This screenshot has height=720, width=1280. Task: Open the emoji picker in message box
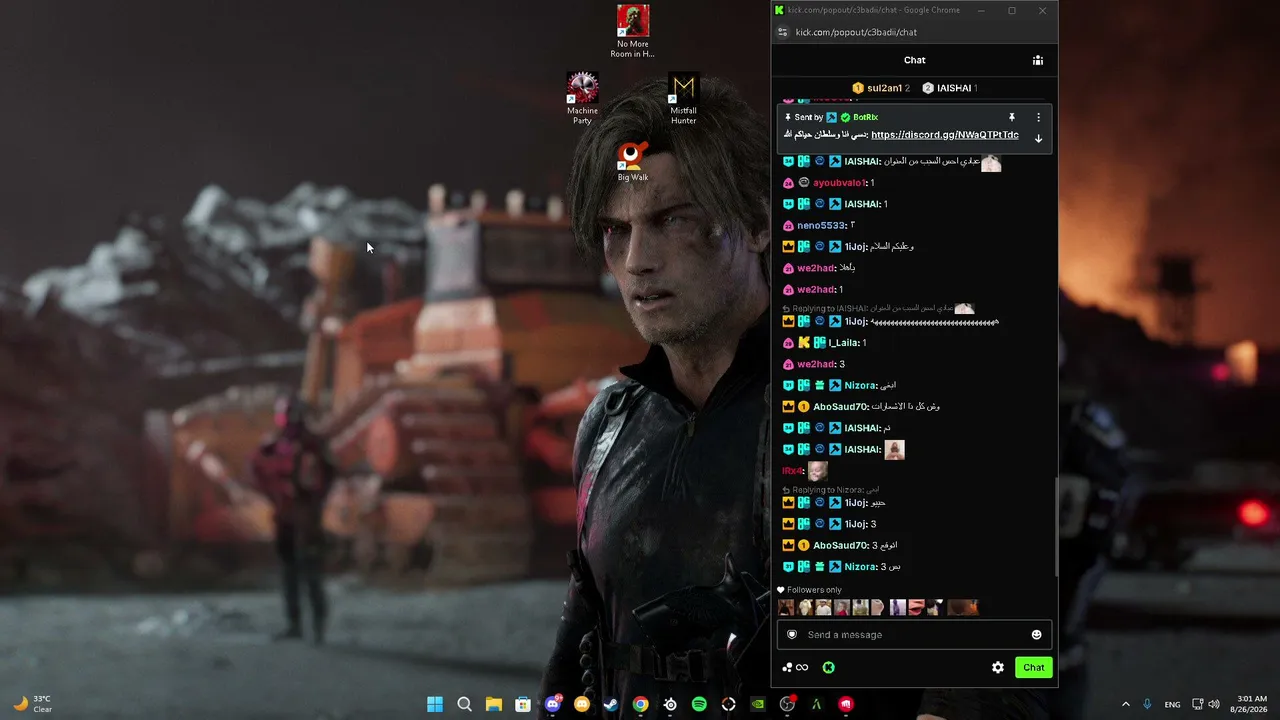(x=1036, y=635)
